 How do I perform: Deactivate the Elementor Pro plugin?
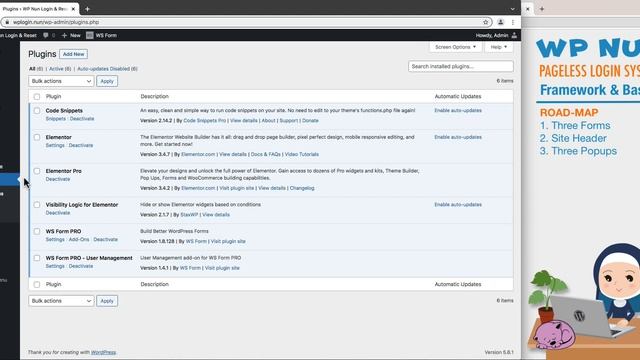[x=58, y=179]
